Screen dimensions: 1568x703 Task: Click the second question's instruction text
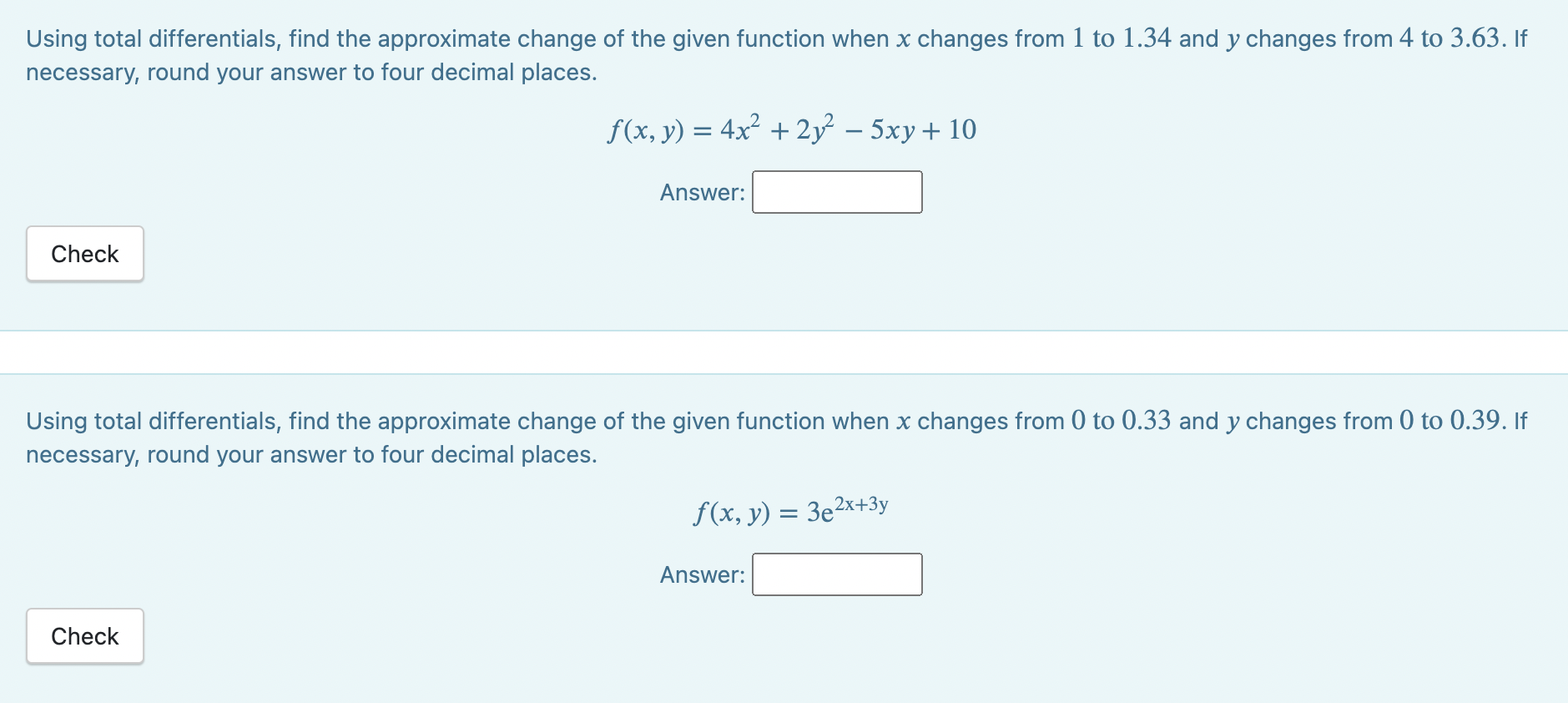click(501, 421)
